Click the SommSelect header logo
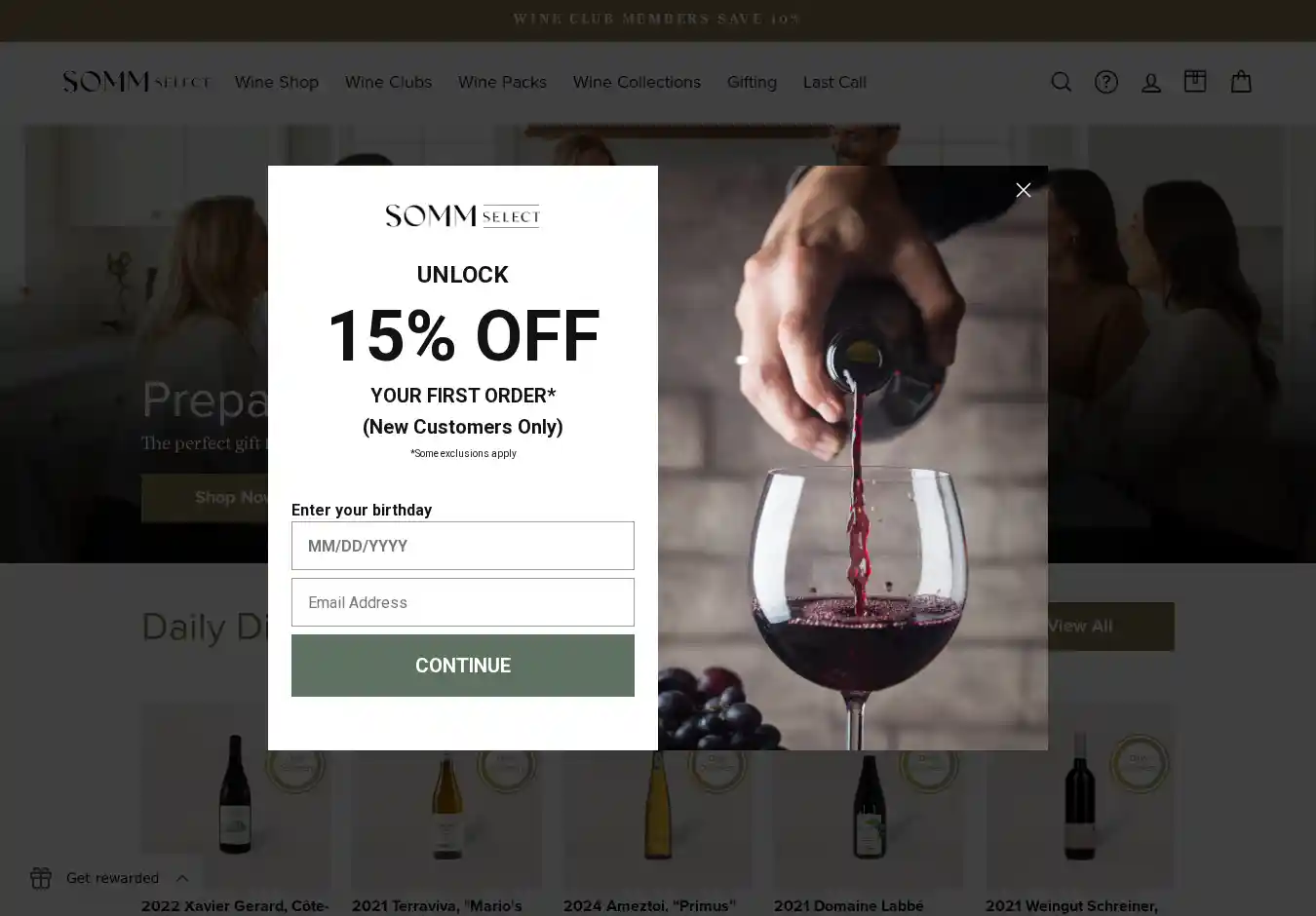 click(x=136, y=82)
